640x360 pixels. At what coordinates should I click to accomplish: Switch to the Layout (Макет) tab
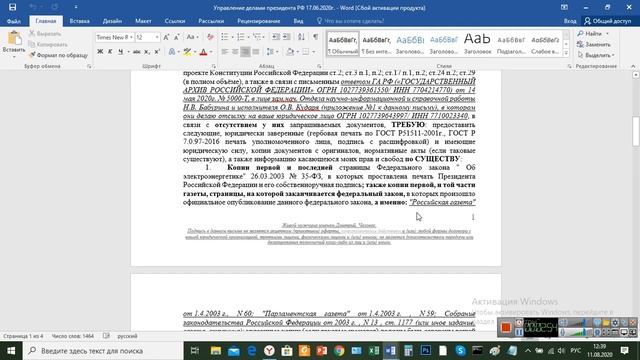coord(143,21)
